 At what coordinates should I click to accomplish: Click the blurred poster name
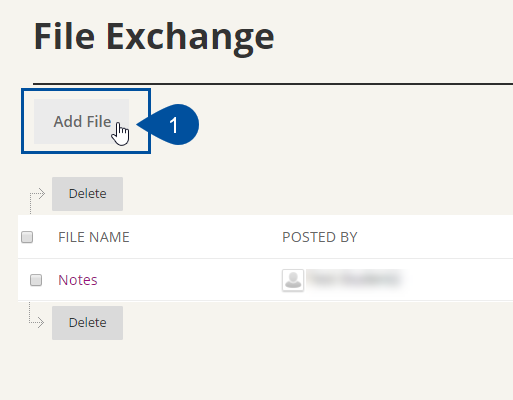point(354,279)
